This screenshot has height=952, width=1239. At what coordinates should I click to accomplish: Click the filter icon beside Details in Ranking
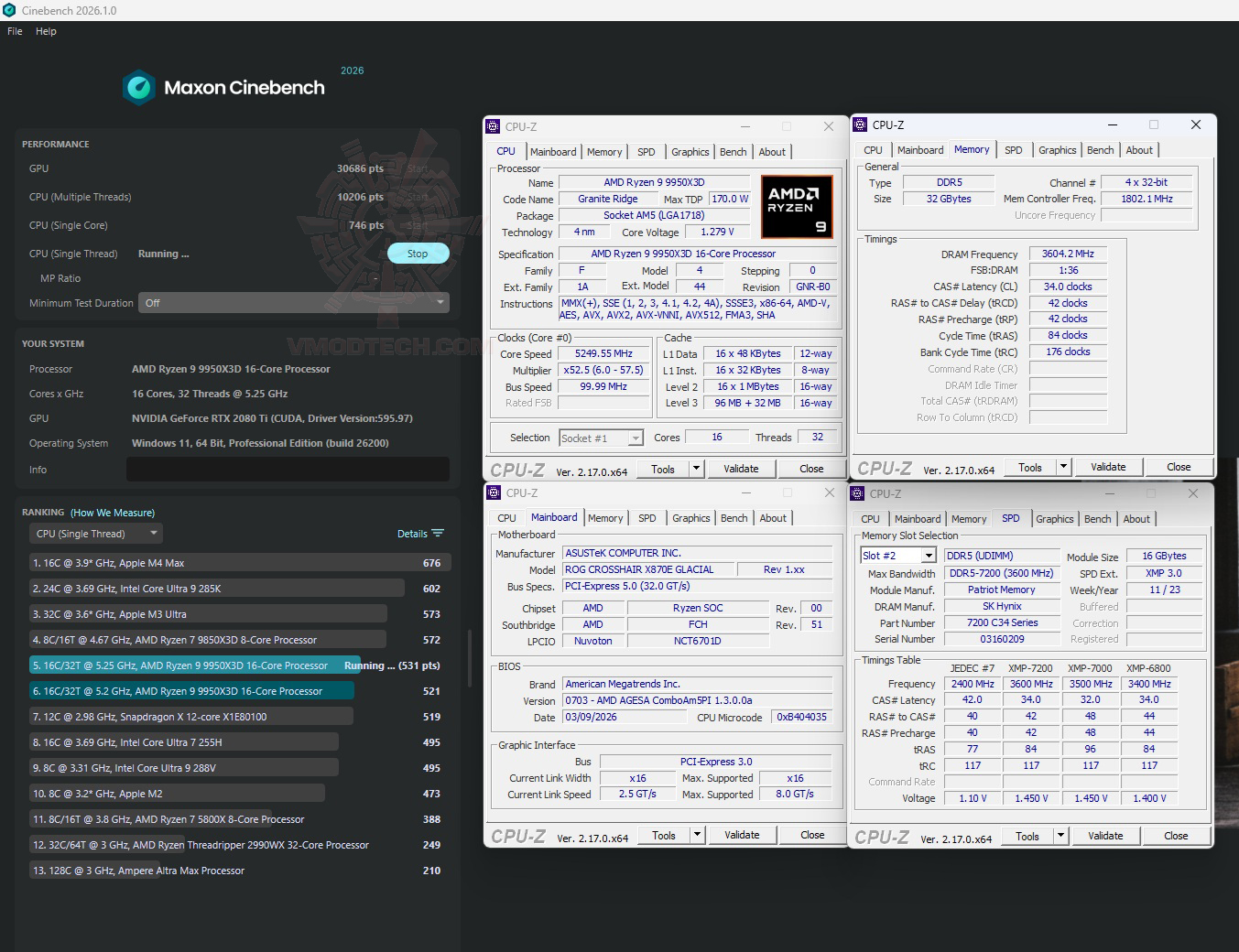point(438,534)
